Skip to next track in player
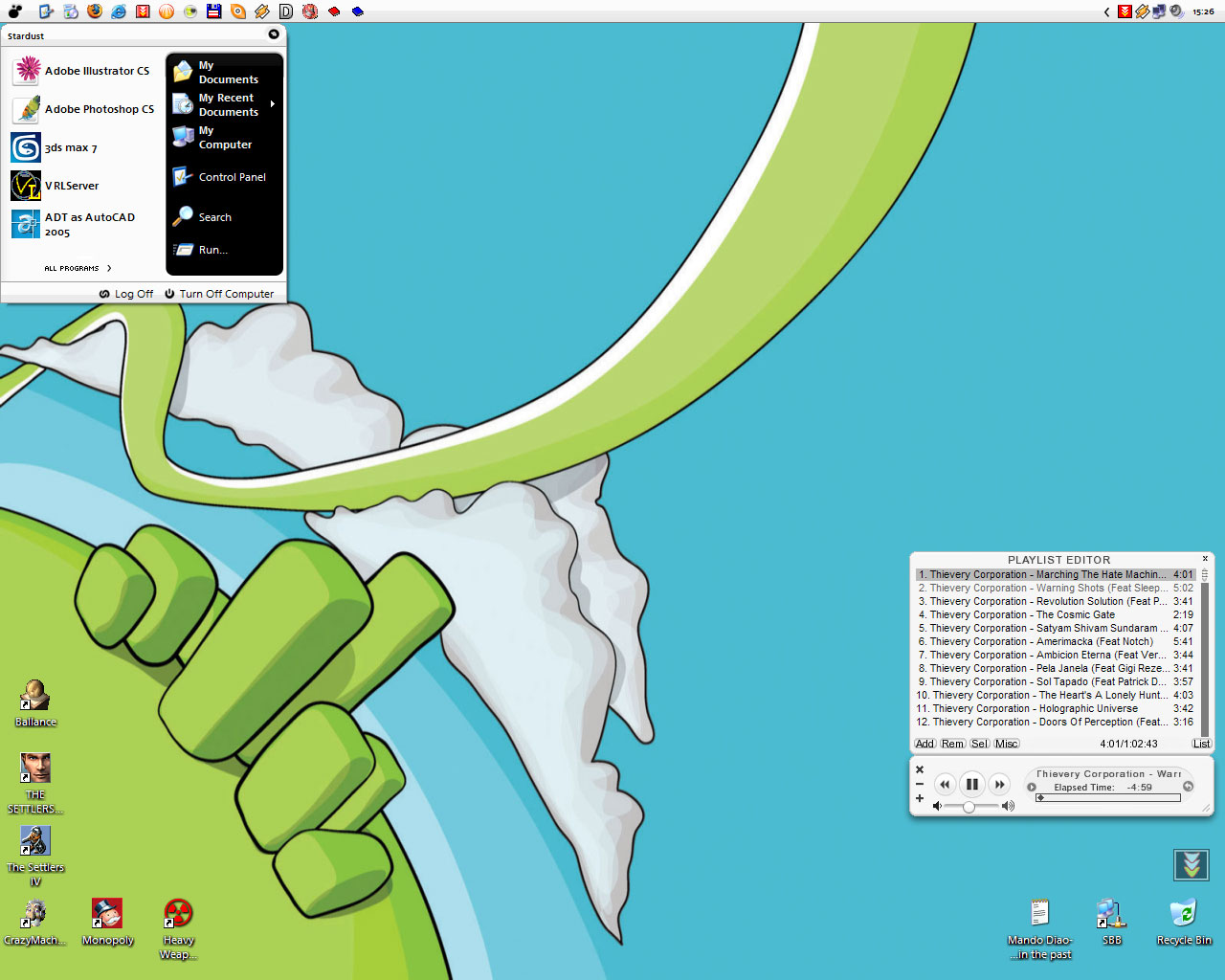The width and height of the screenshot is (1225, 980). click(x=999, y=785)
